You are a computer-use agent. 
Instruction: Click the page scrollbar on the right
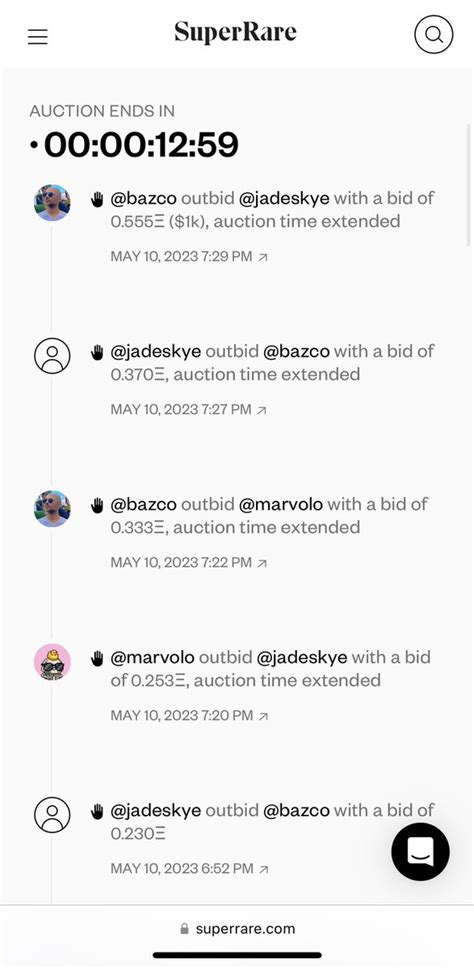pyautogui.click(x=469, y=185)
